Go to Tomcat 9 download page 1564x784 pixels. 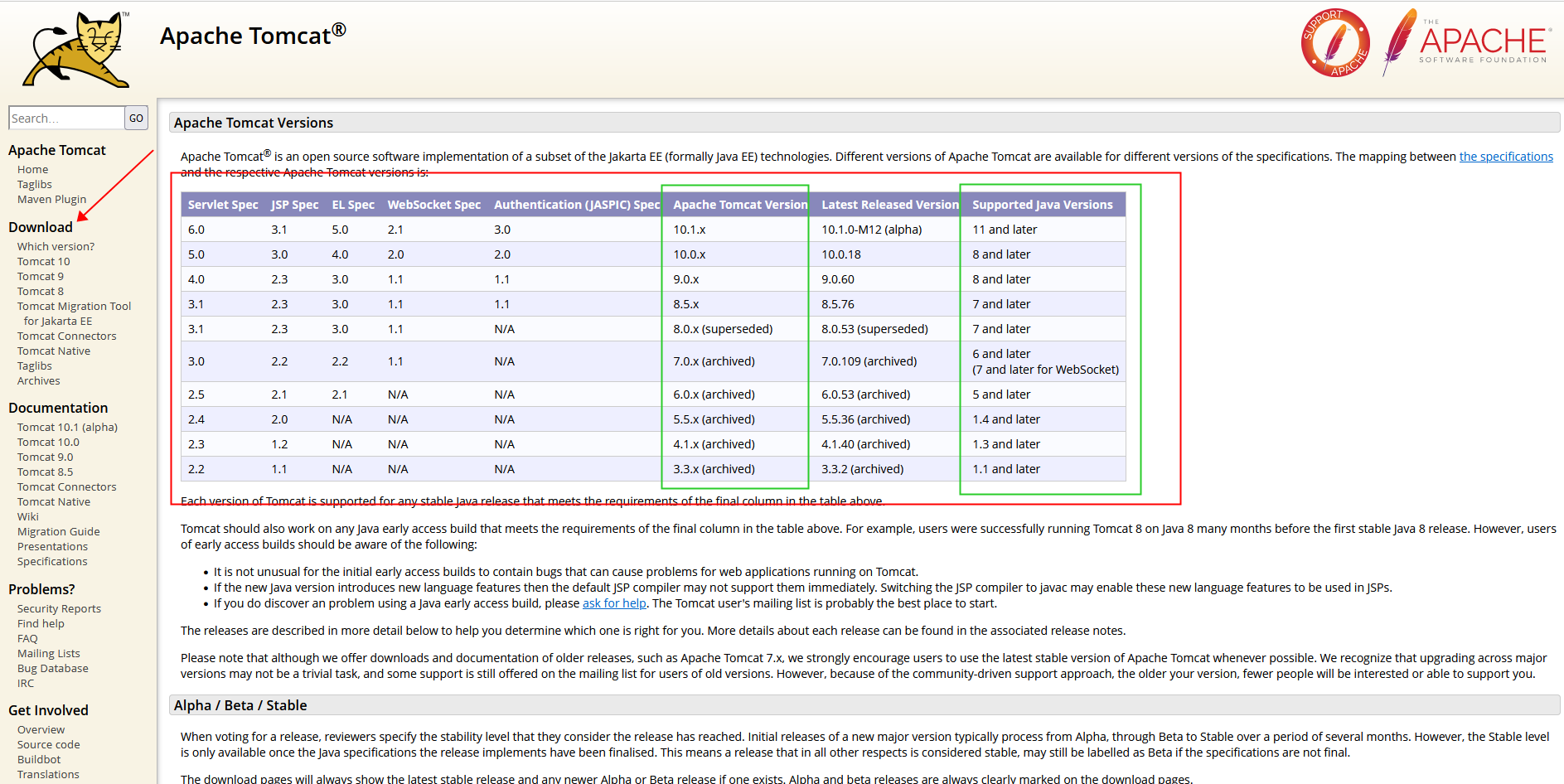(41, 276)
